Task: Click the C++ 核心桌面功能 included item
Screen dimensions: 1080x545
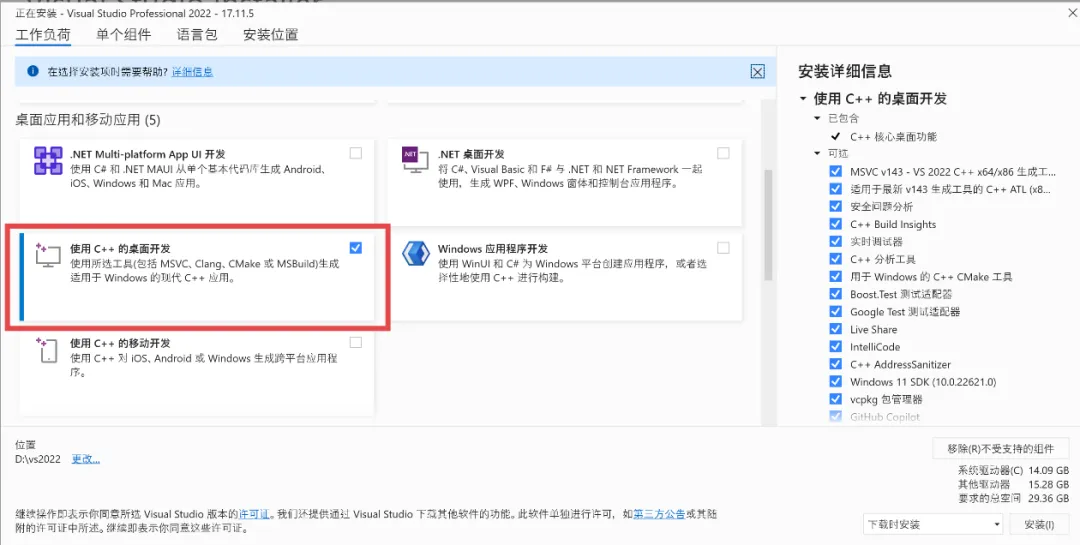Action: tap(893, 136)
